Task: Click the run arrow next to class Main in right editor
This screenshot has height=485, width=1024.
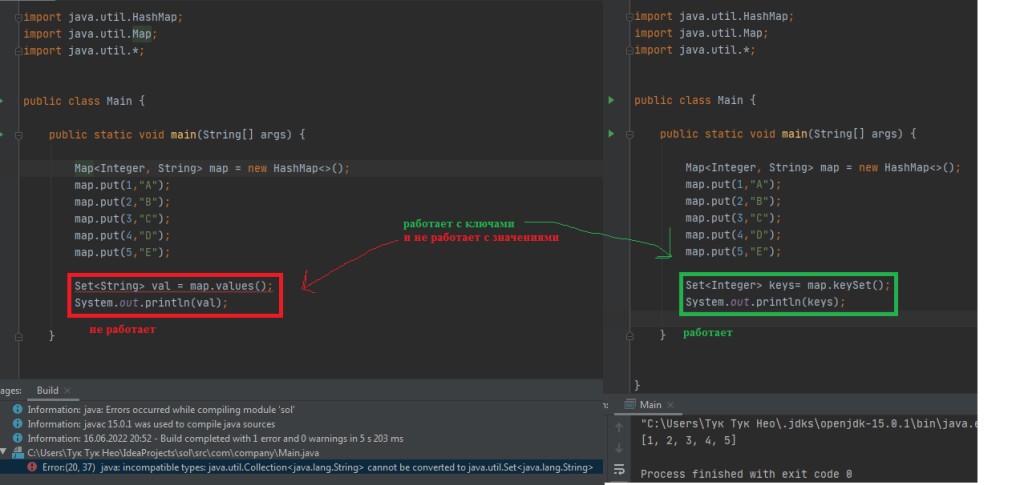Action: (611, 100)
